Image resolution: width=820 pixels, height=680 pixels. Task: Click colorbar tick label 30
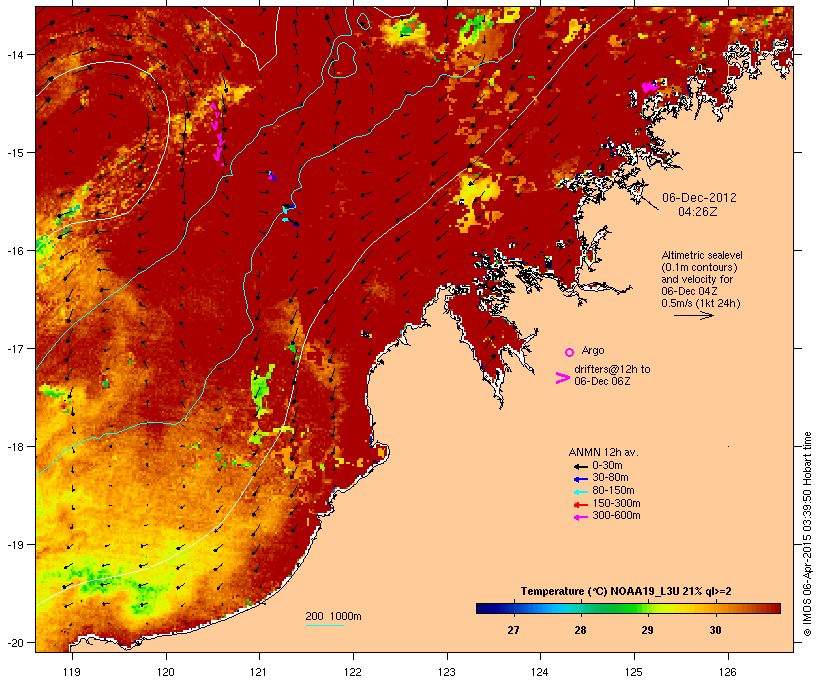(715, 630)
